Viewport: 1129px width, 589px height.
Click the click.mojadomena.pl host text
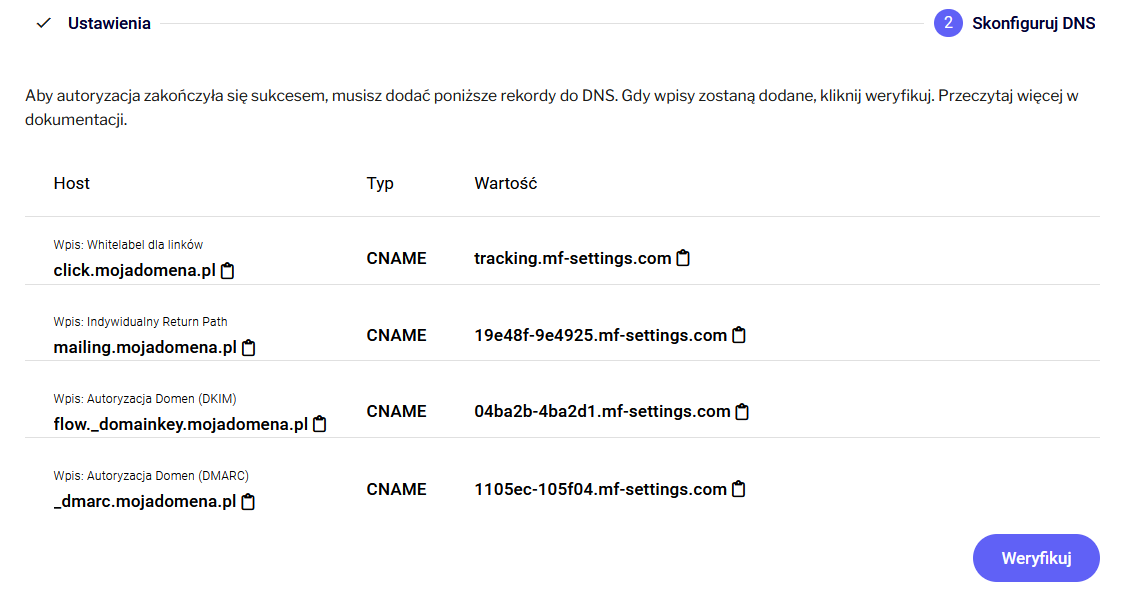(x=134, y=271)
